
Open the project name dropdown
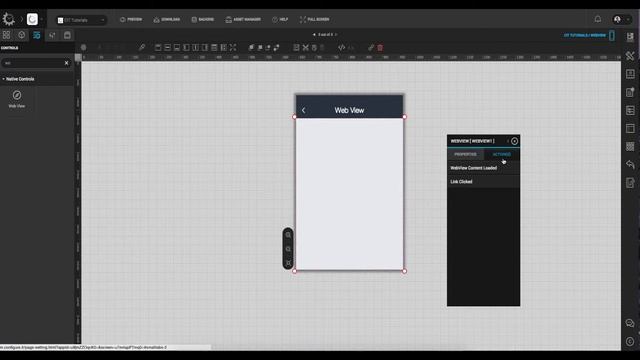click(x=81, y=20)
